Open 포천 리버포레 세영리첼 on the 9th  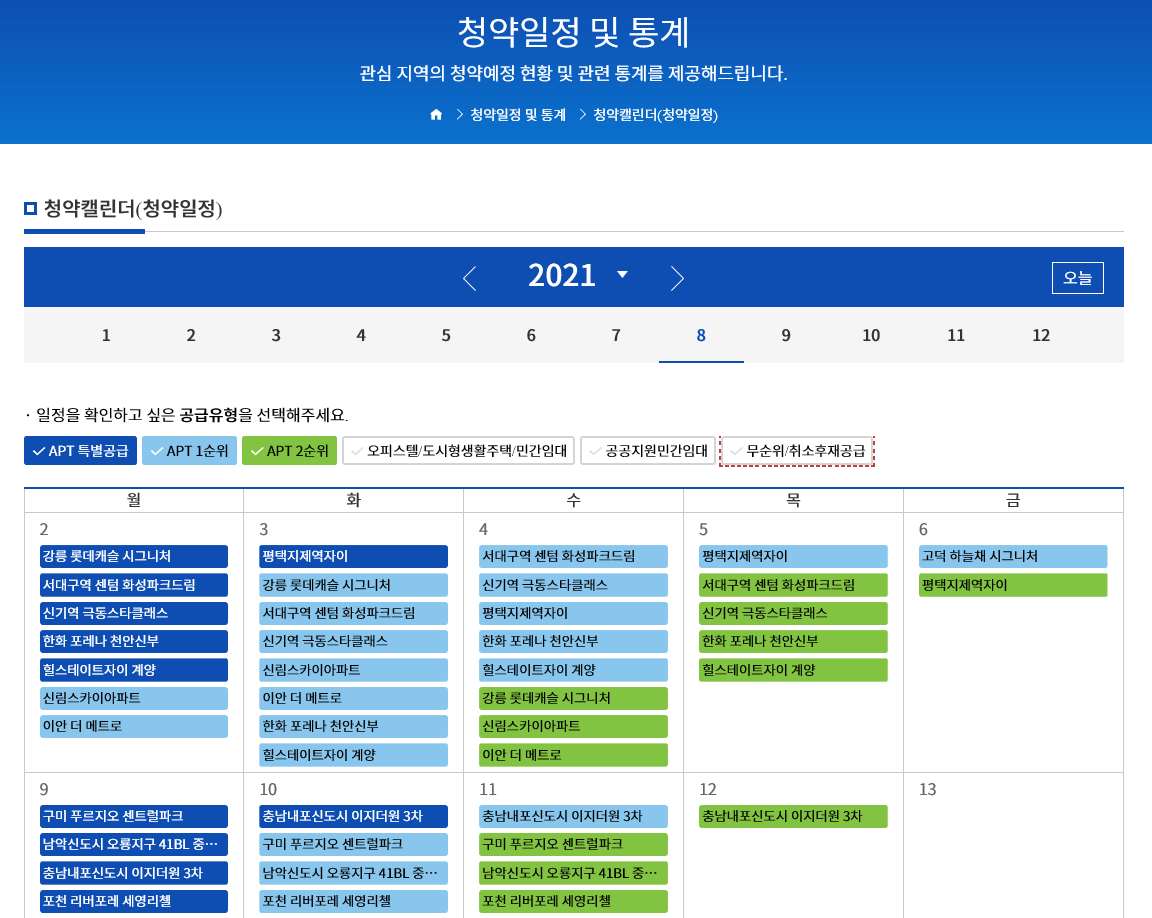pos(134,901)
